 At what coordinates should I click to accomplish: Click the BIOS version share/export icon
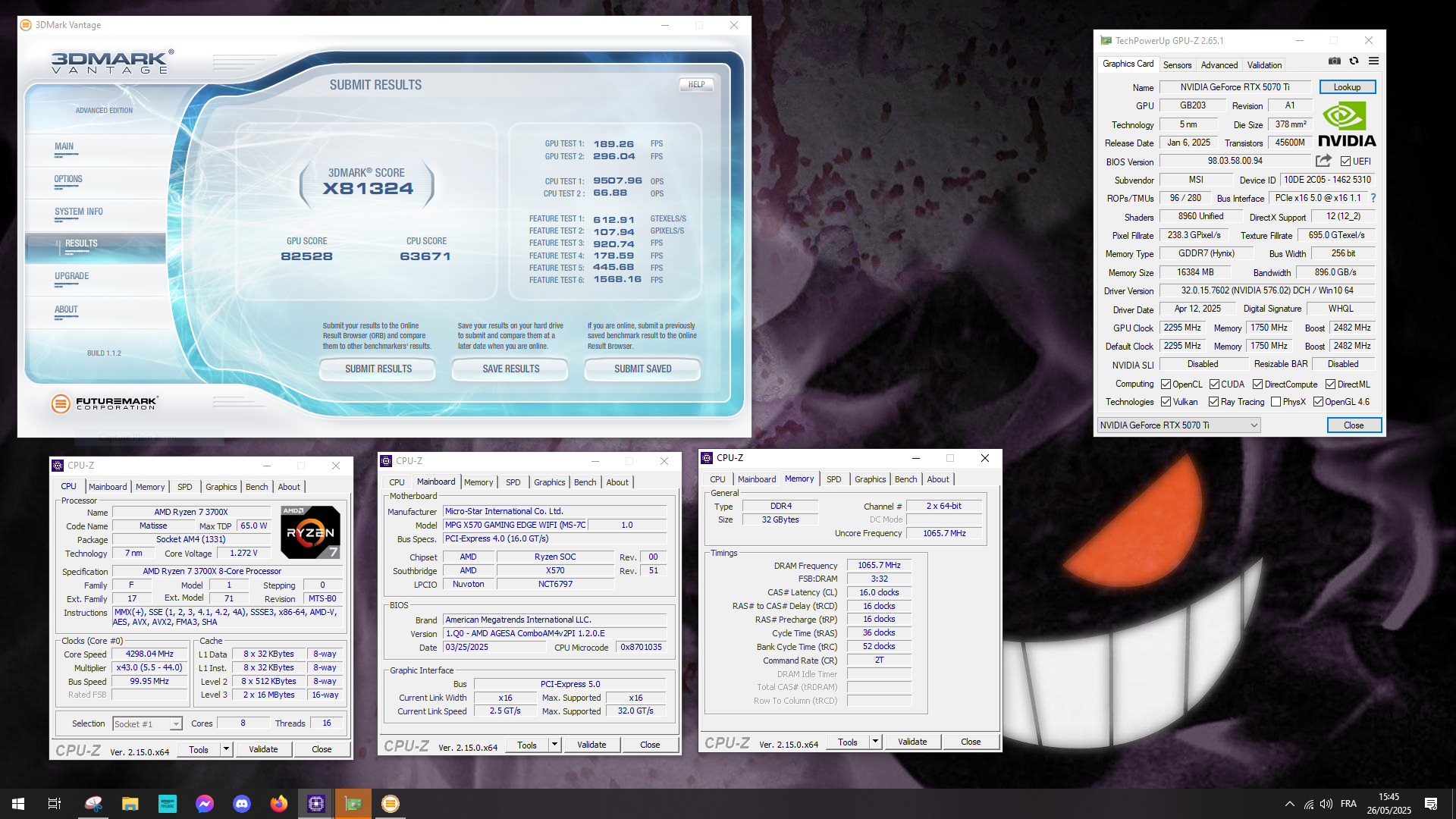[x=1323, y=161]
